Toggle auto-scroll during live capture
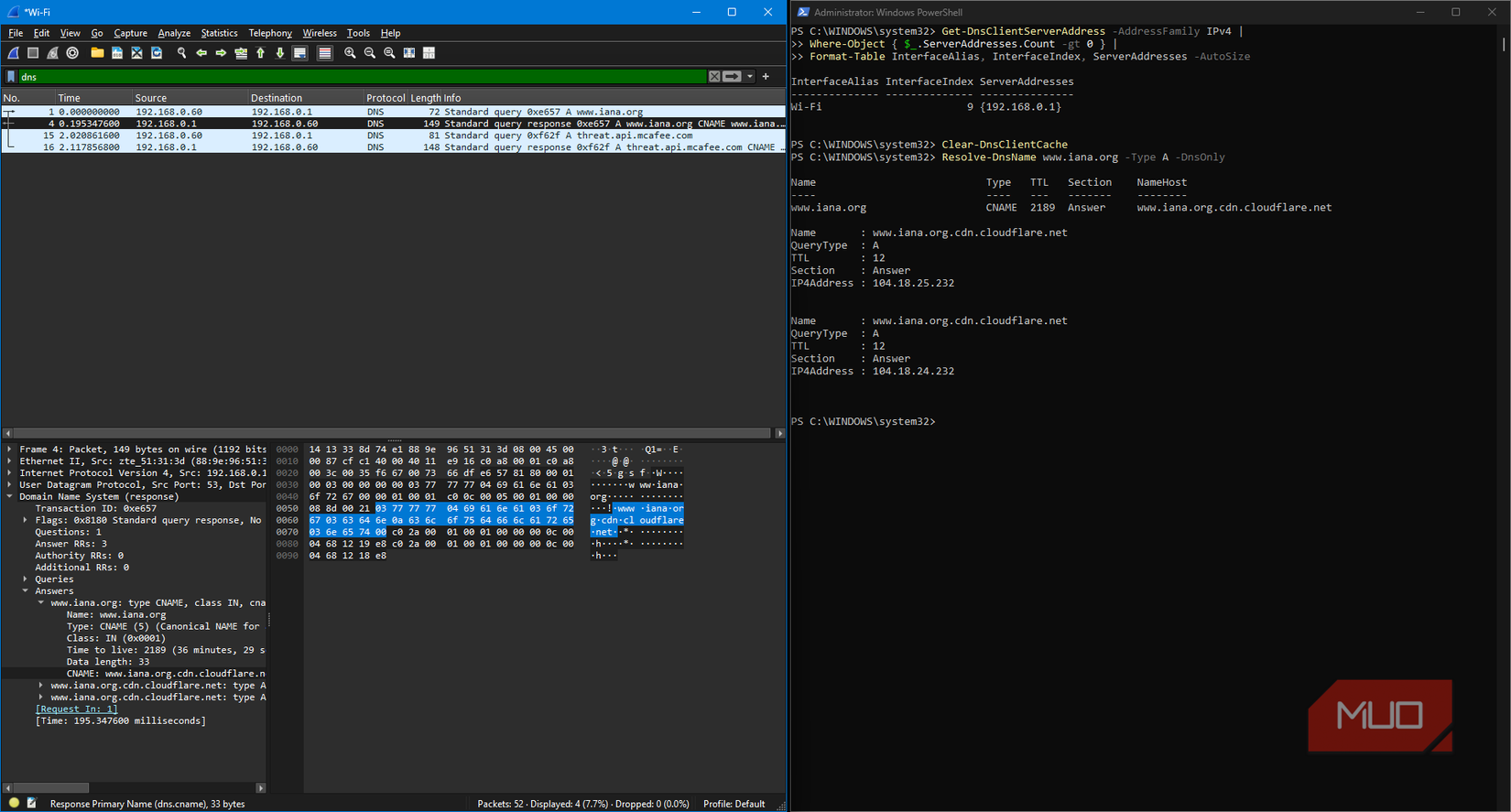 click(299, 53)
